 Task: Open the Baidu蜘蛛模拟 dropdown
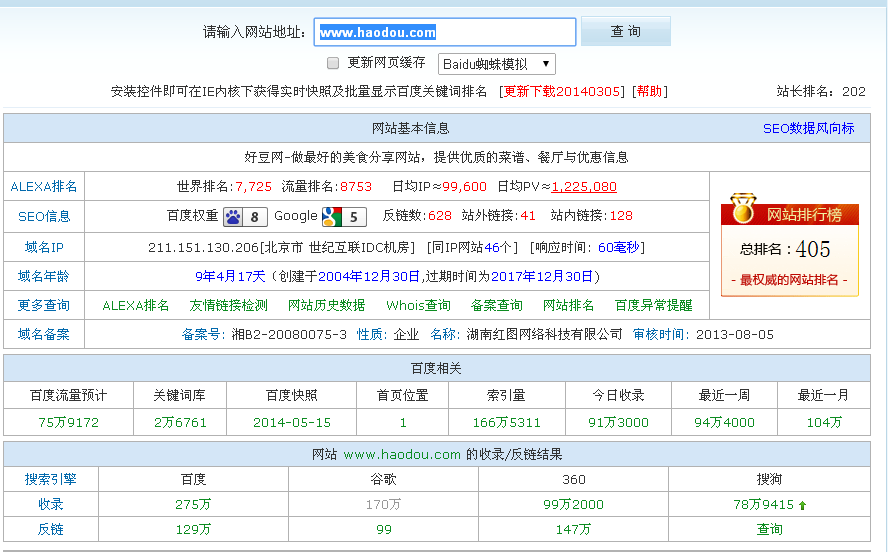pos(497,64)
